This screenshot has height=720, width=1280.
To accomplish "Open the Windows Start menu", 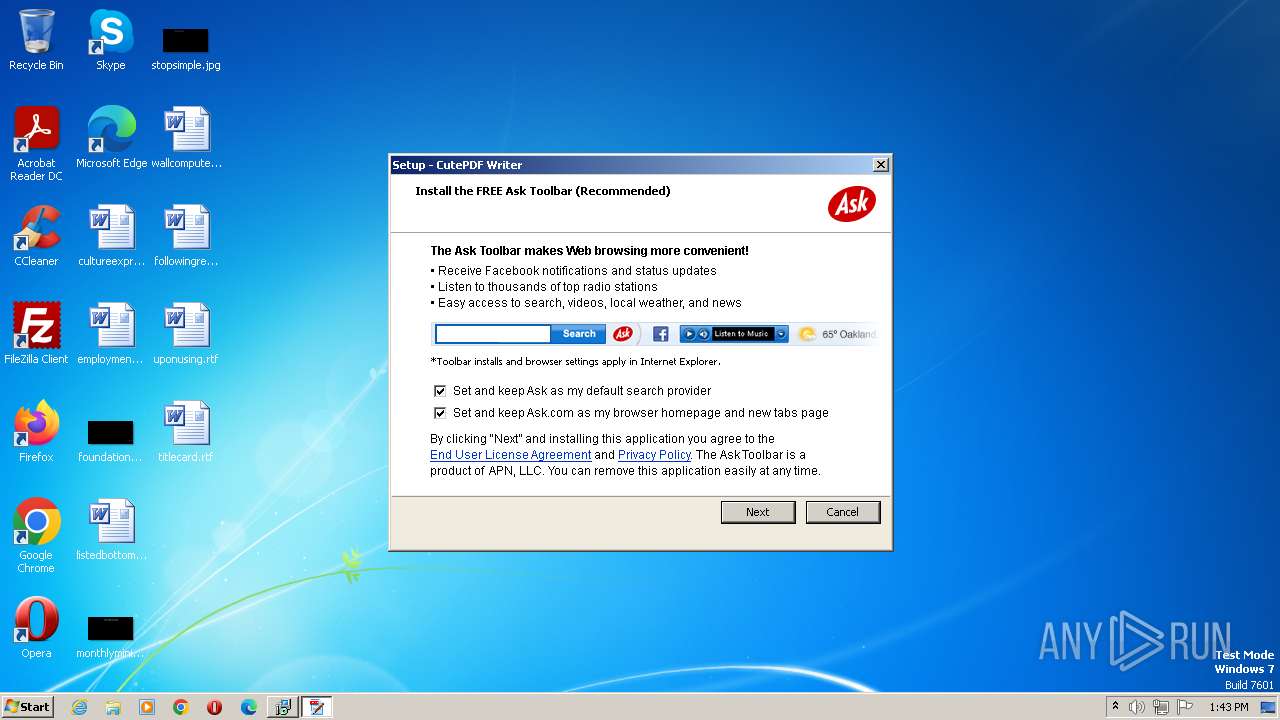I will pyautogui.click(x=28, y=707).
